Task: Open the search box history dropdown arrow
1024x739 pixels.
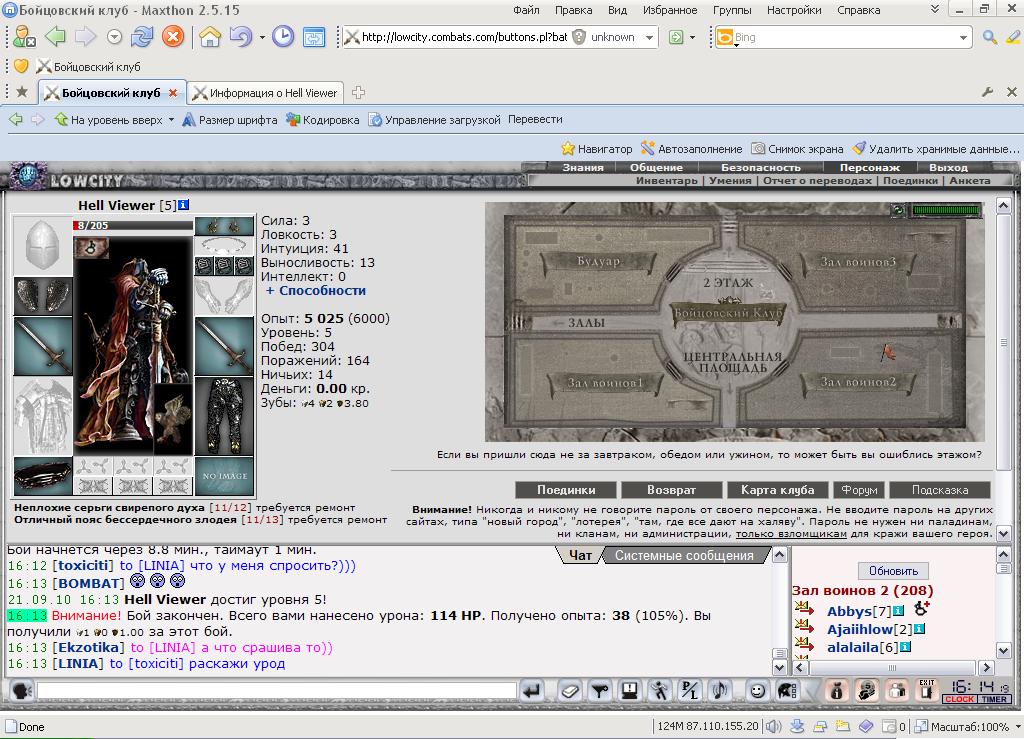Action: pyautogui.click(x=963, y=38)
